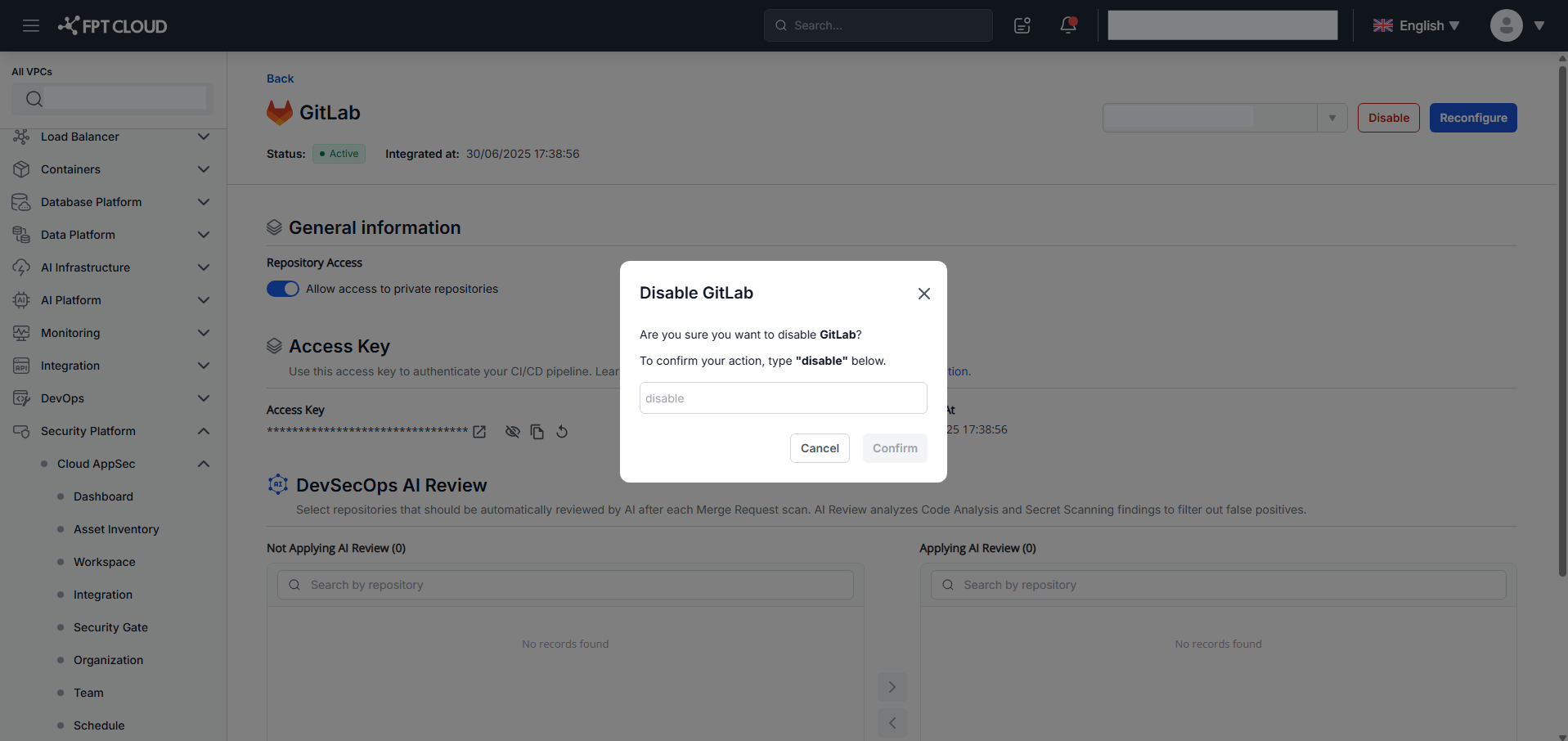Open the notifications bell
Viewport: 1568px width, 741px height.
(x=1068, y=25)
